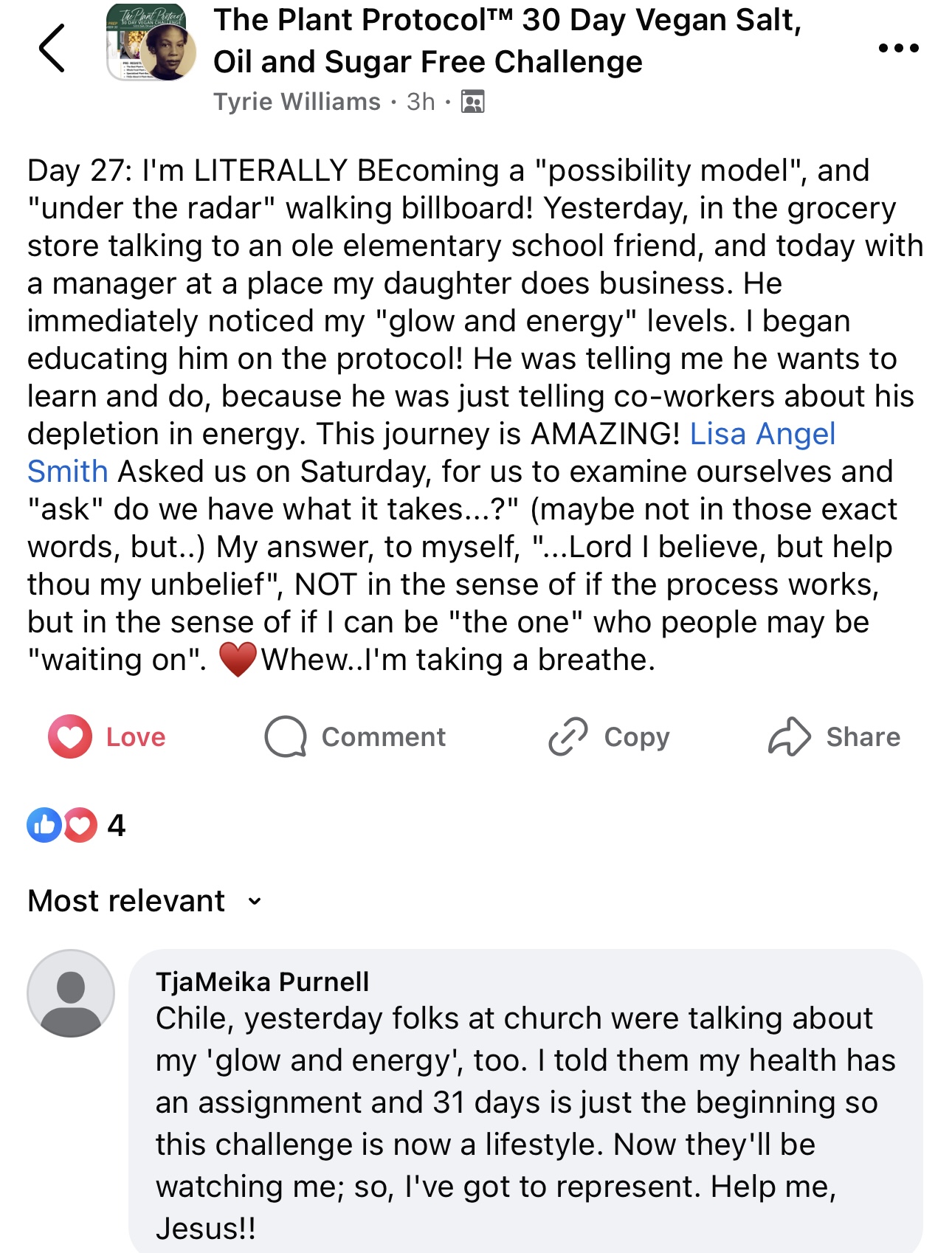
Task: Tap the Share arrow icon
Action: tap(790, 736)
